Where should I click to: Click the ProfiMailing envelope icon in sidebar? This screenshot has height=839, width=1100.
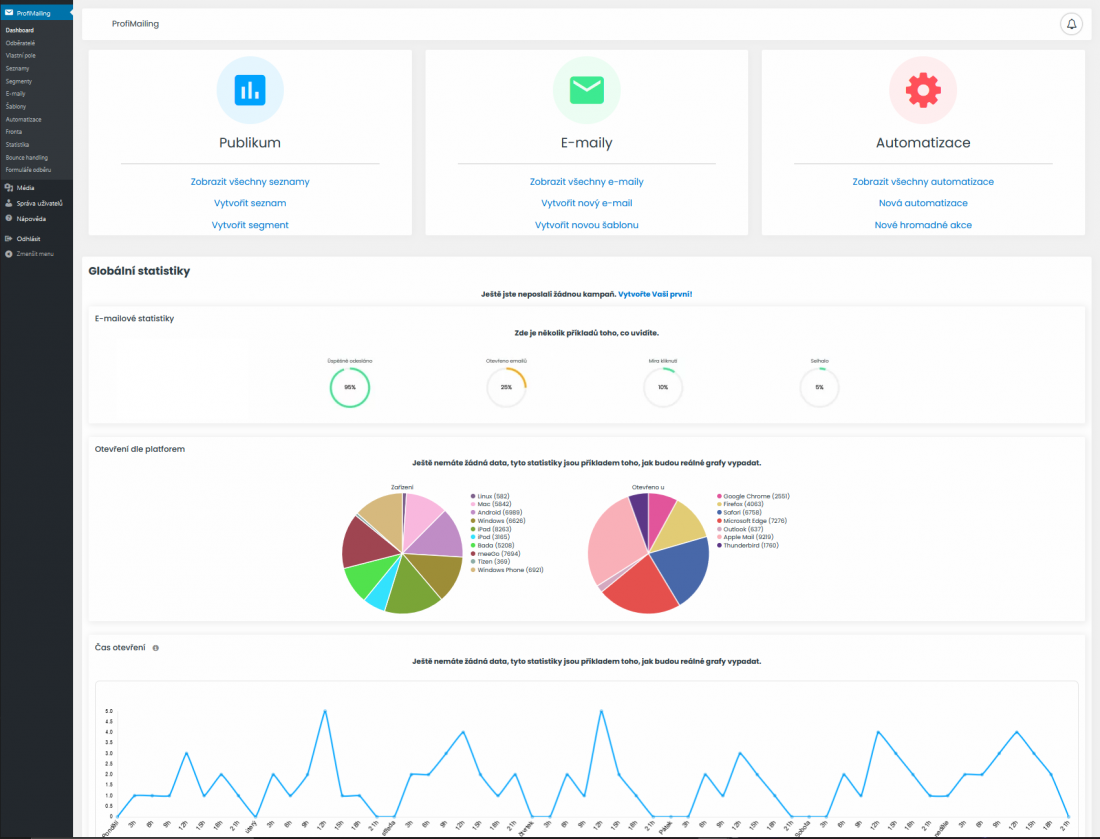[x=9, y=12]
